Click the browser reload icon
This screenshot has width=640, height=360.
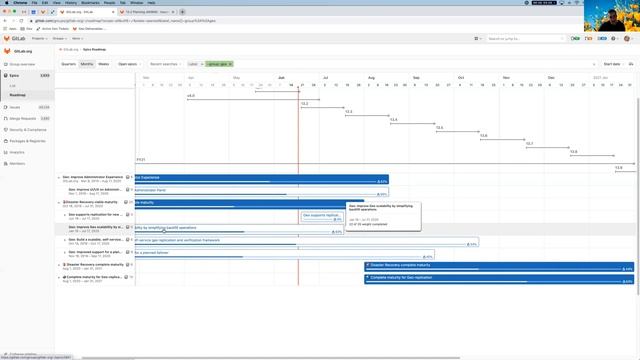[x=21, y=20]
